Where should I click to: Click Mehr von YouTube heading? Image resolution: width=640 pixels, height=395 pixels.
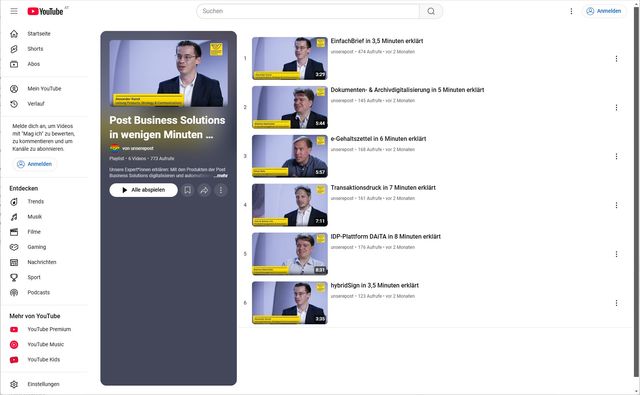point(35,316)
